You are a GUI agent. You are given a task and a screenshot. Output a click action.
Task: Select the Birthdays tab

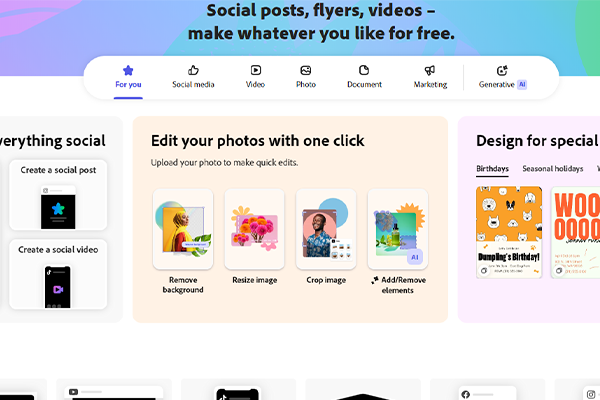click(x=492, y=169)
